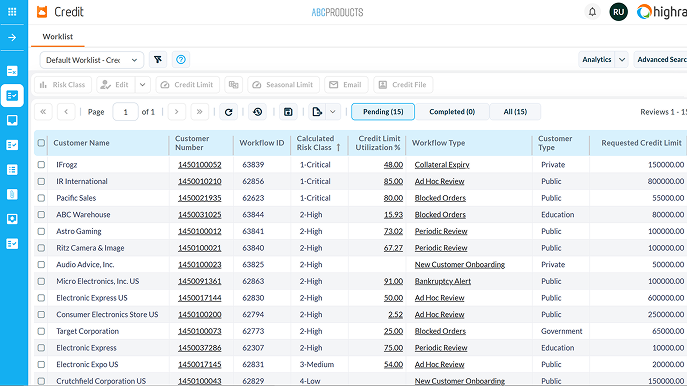Viewport: 687px width, 386px height.
Task: Expand the export options dropdown arrow
Action: [x=333, y=112]
